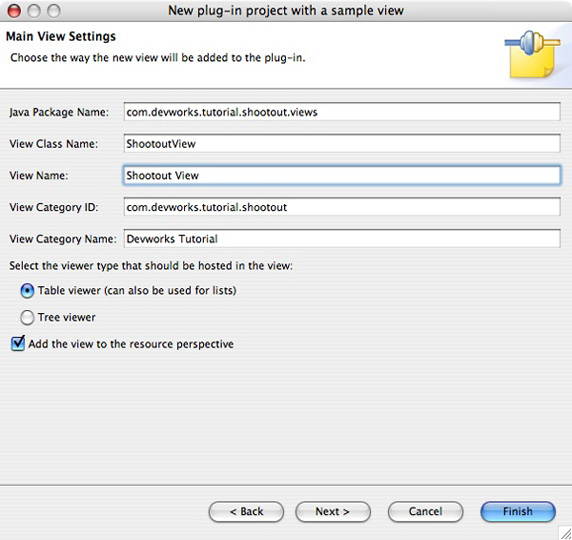
Task: Click the zoom window button
Action: pos(54,11)
